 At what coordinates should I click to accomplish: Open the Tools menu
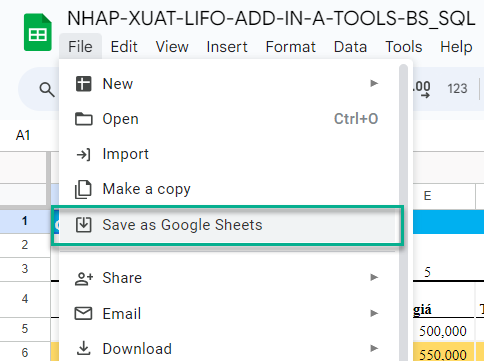404,47
